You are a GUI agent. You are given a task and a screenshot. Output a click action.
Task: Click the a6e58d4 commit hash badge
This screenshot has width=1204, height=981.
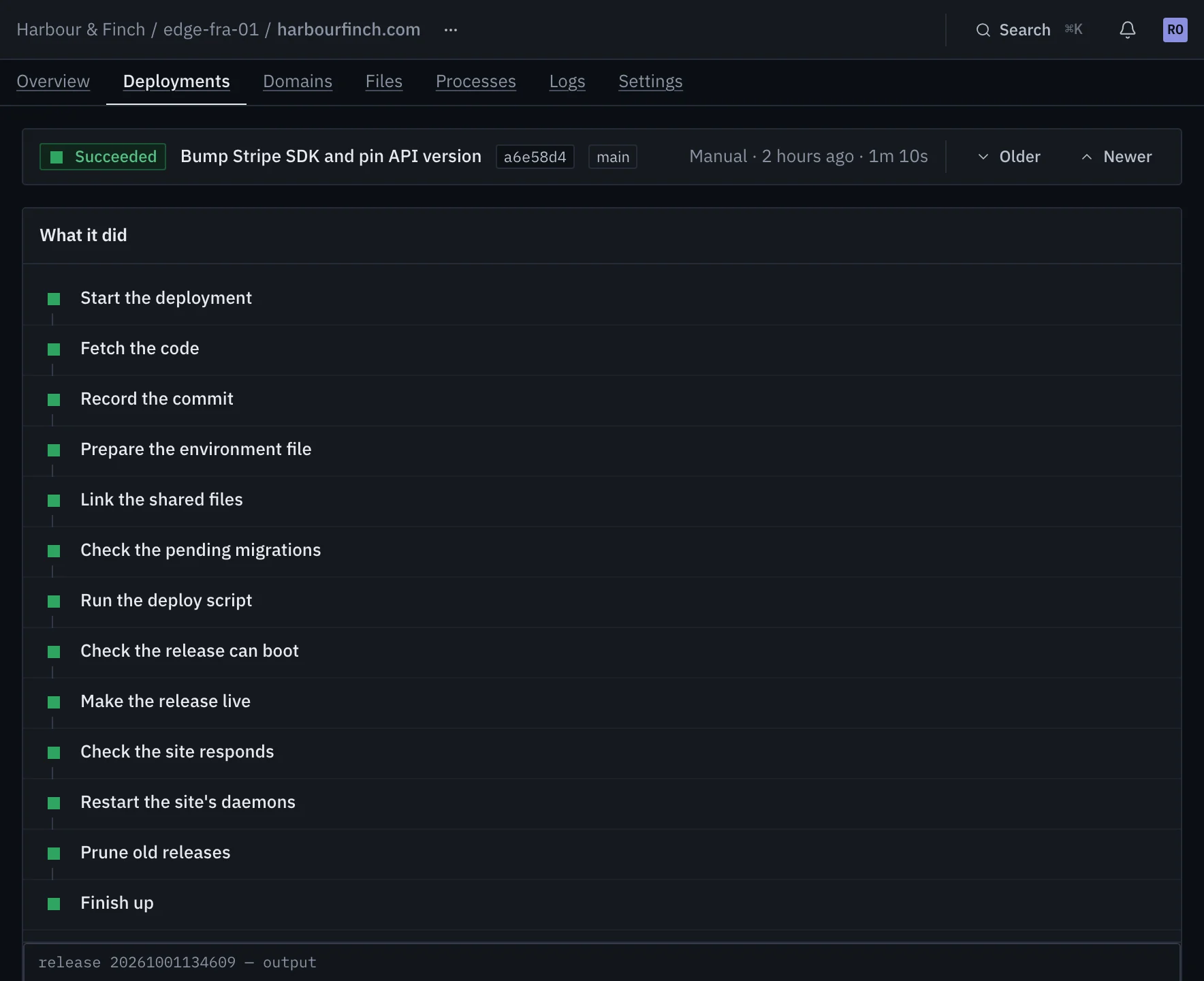535,157
